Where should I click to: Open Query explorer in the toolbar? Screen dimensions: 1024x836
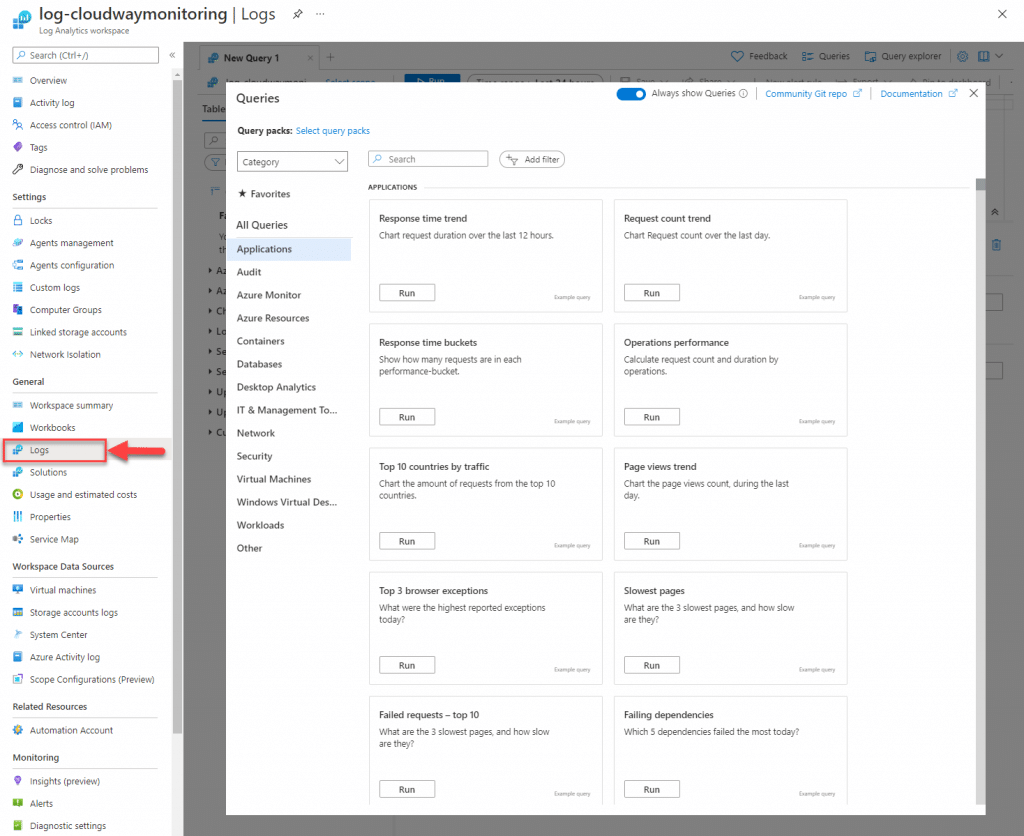[903, 56]
